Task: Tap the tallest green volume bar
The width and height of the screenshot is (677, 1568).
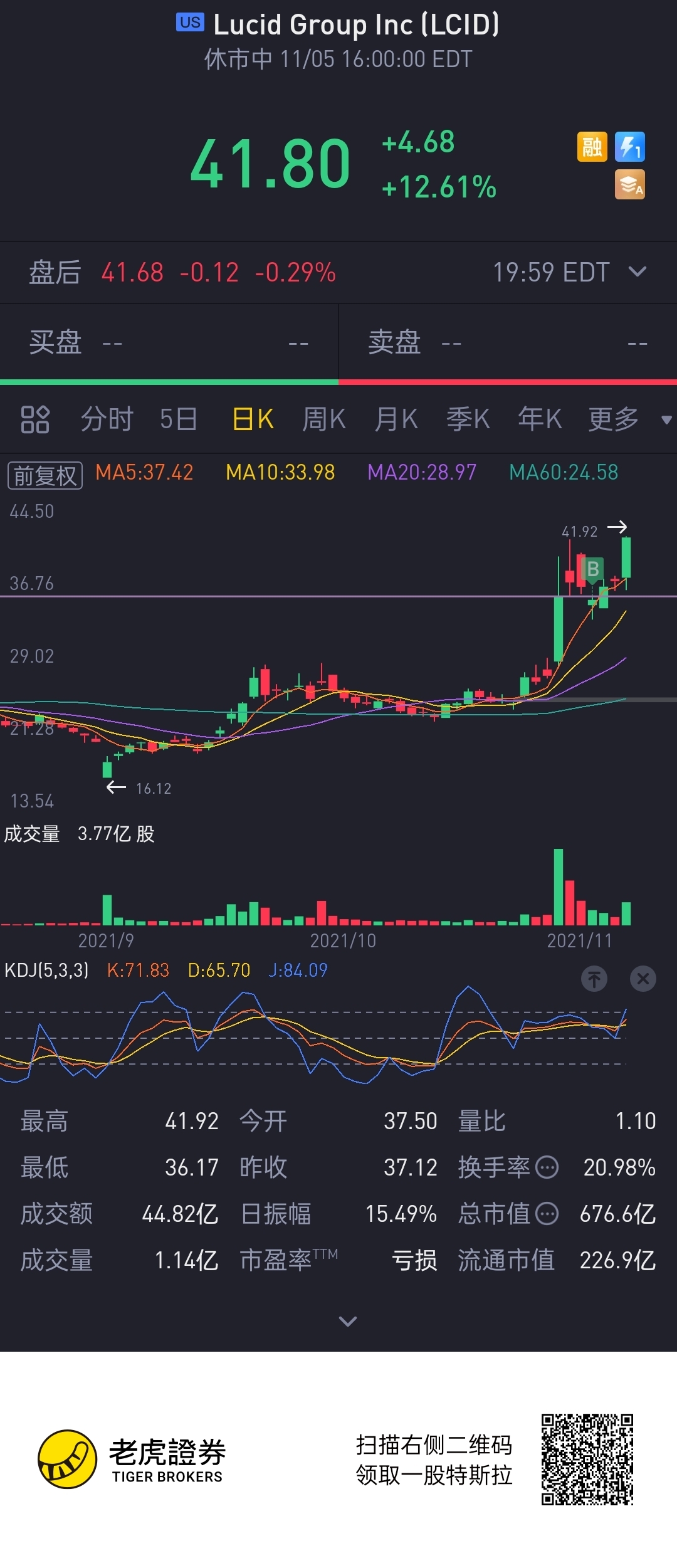Action: coord(559,887)
